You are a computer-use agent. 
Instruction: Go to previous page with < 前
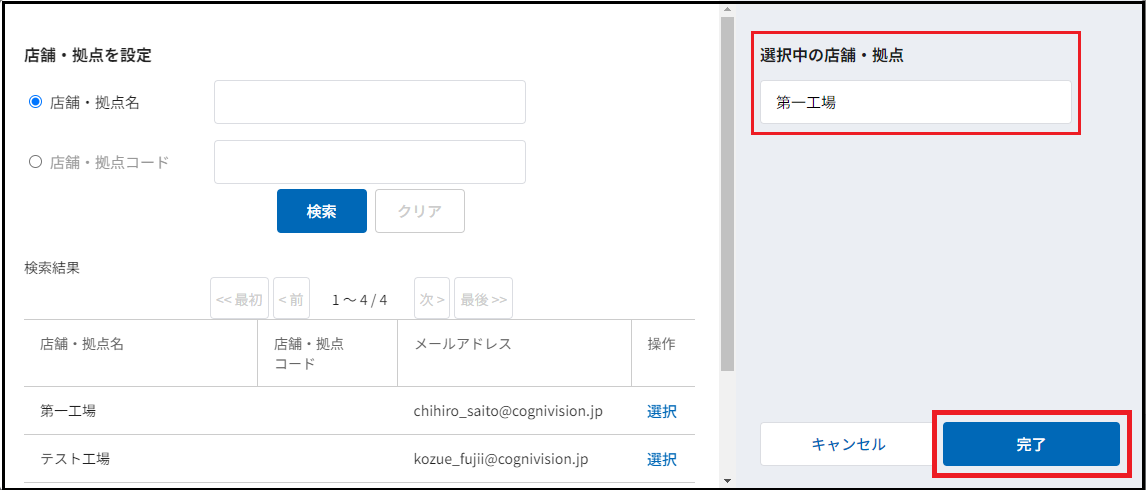tap(291, 299)
